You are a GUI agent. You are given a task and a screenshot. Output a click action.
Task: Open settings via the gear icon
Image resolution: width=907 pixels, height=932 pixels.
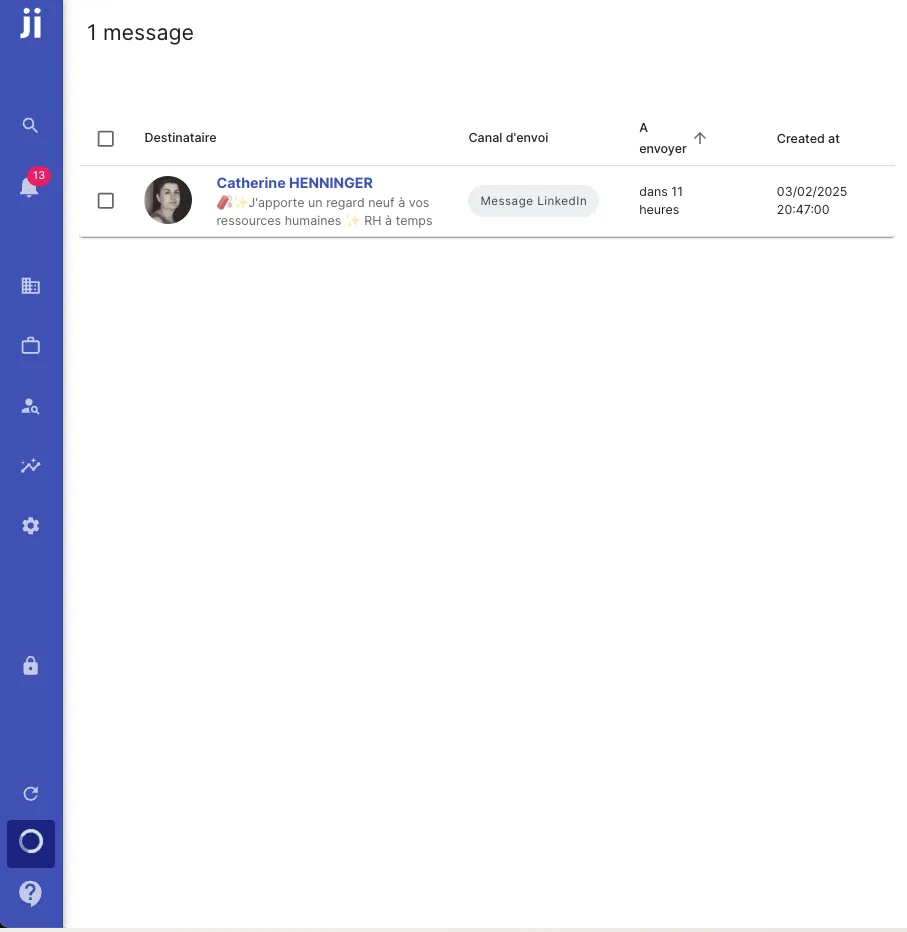(x=30, y=525)
